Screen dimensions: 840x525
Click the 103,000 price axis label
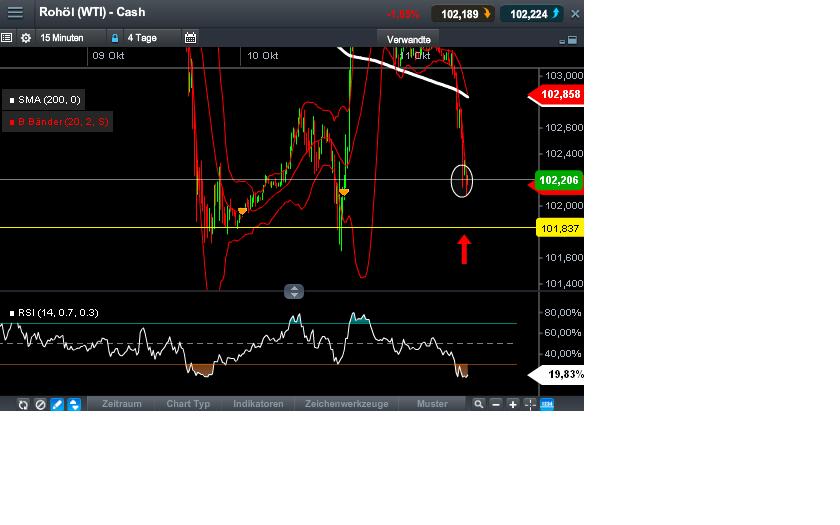[x=564, y=76]
